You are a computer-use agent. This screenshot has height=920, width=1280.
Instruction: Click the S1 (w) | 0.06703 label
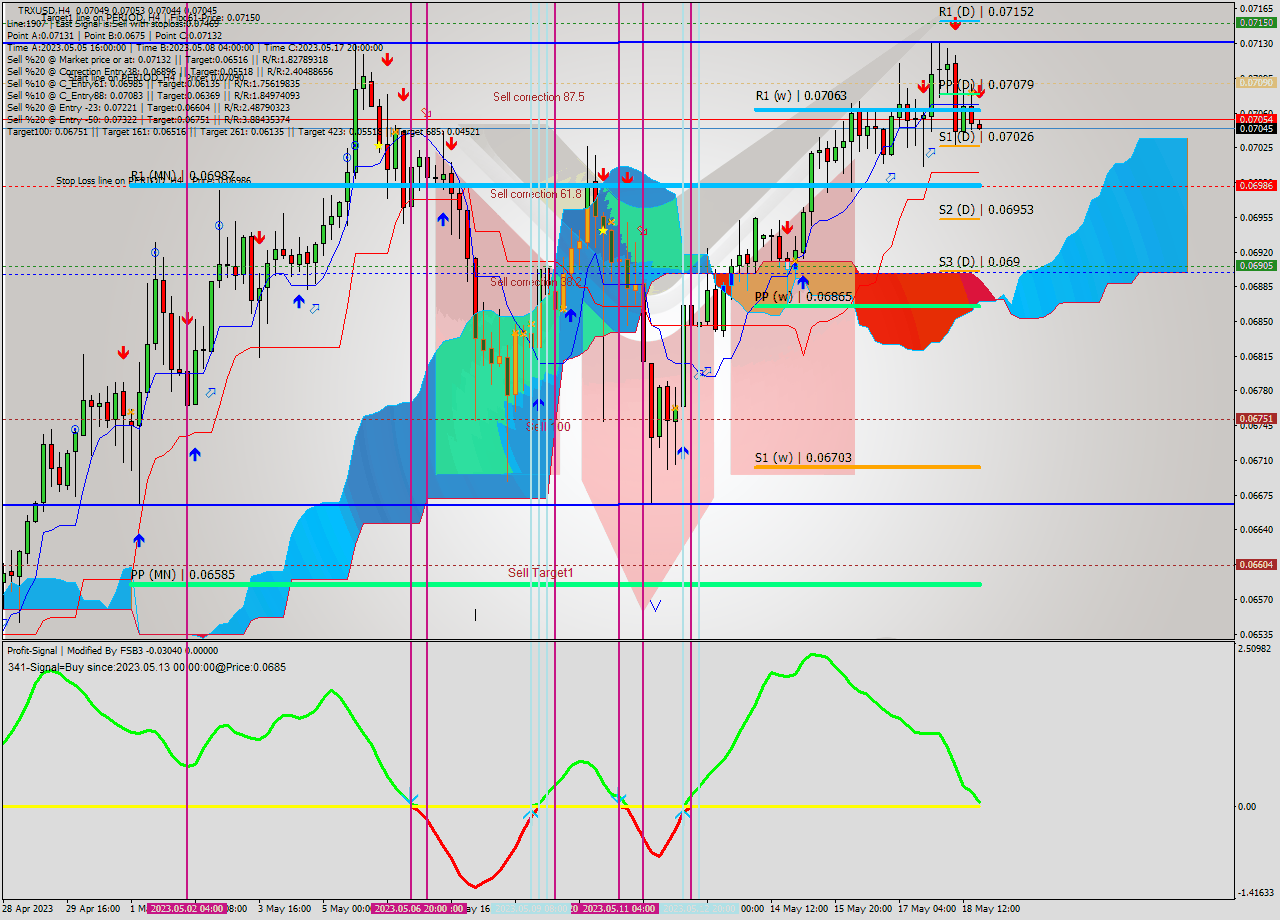pos(803,458)
